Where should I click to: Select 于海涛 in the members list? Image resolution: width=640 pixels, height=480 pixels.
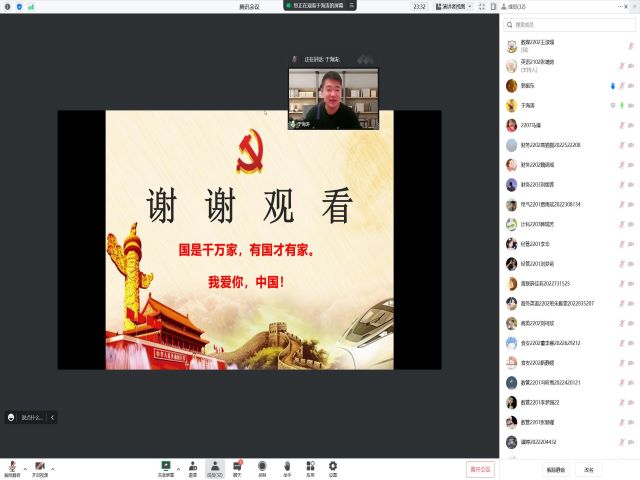tap(569, 105)
